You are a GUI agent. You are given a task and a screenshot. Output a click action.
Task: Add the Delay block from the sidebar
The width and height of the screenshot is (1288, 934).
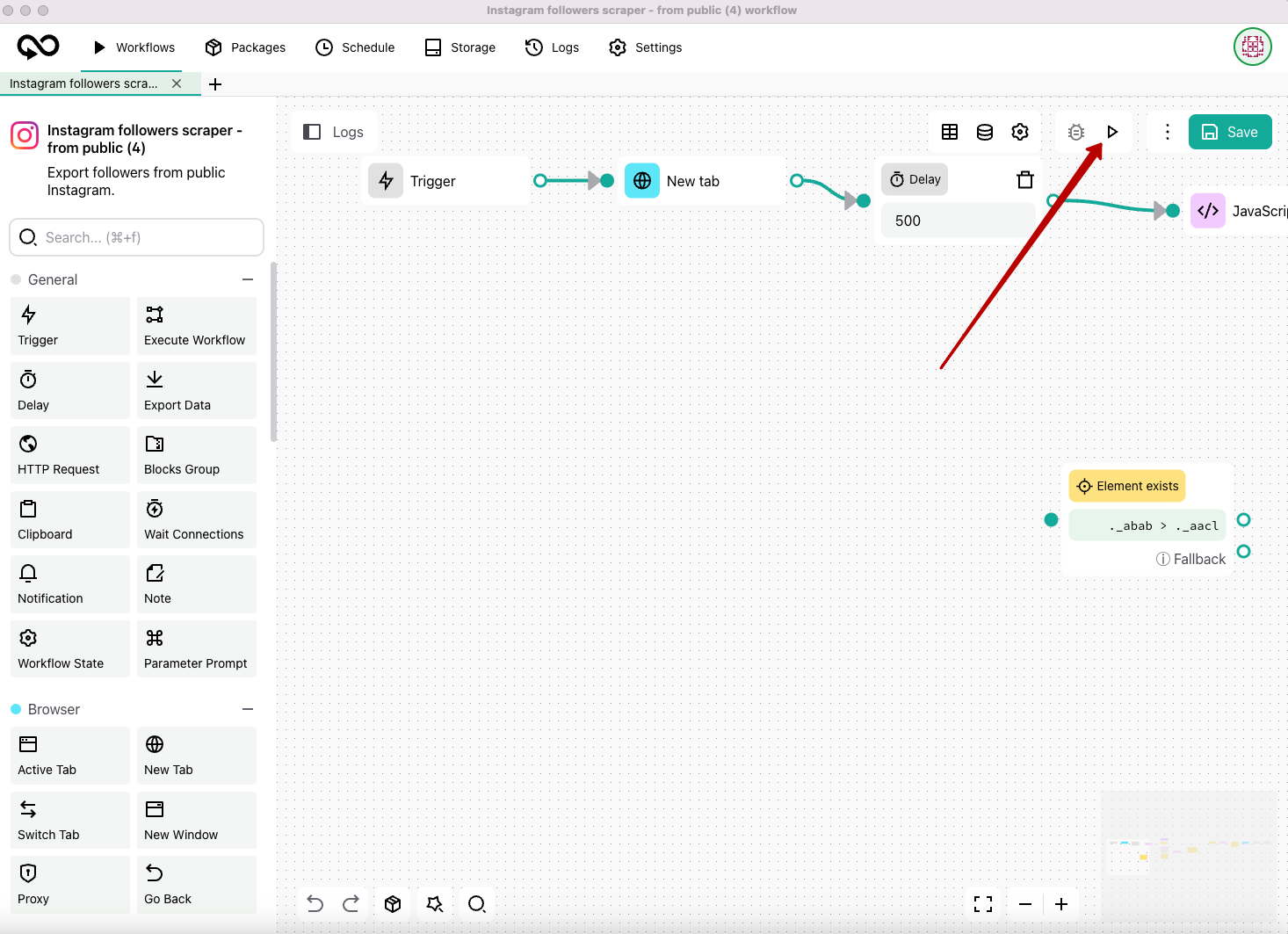70,391
